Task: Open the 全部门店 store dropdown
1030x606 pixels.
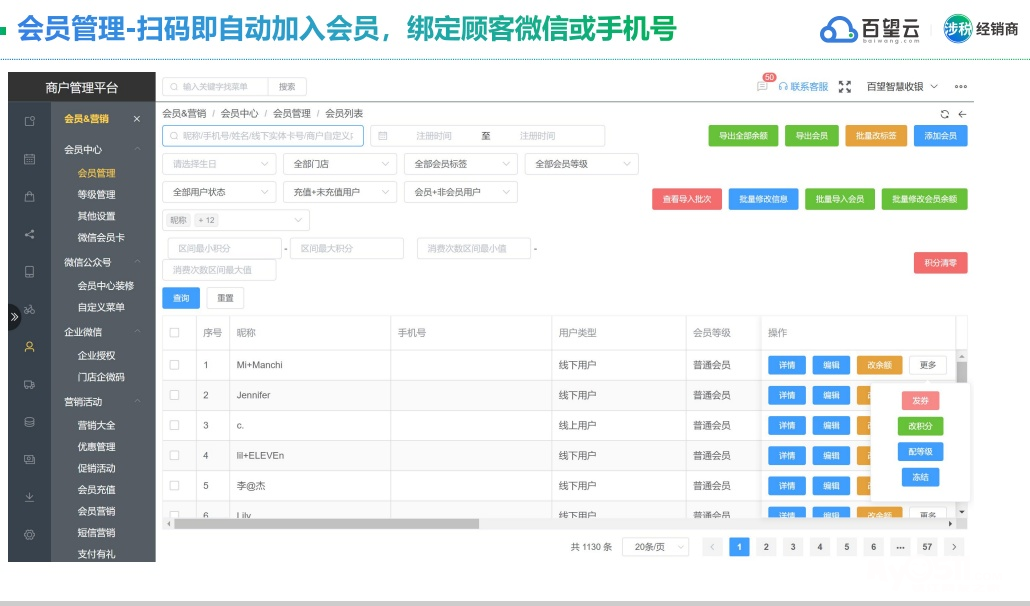Action: click(x=339, y=164)
